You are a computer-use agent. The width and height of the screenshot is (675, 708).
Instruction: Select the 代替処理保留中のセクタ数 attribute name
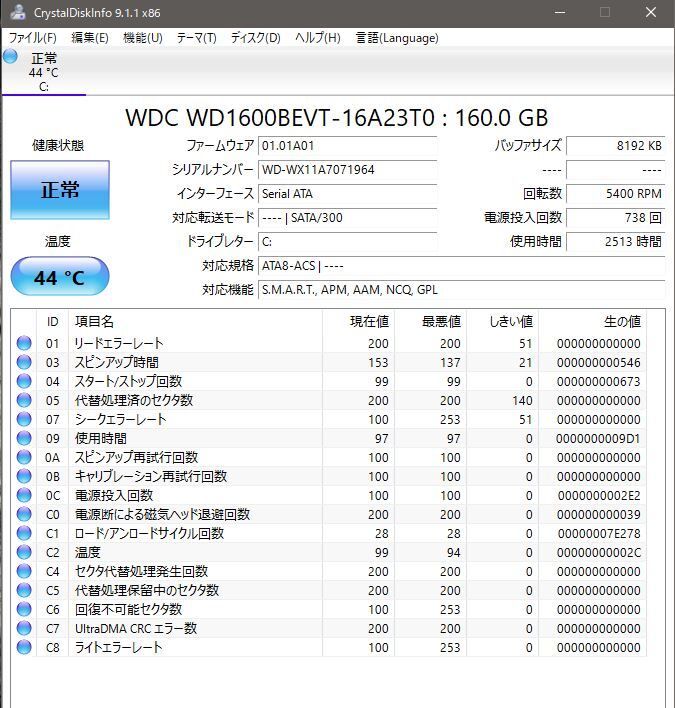coord(147,590)
